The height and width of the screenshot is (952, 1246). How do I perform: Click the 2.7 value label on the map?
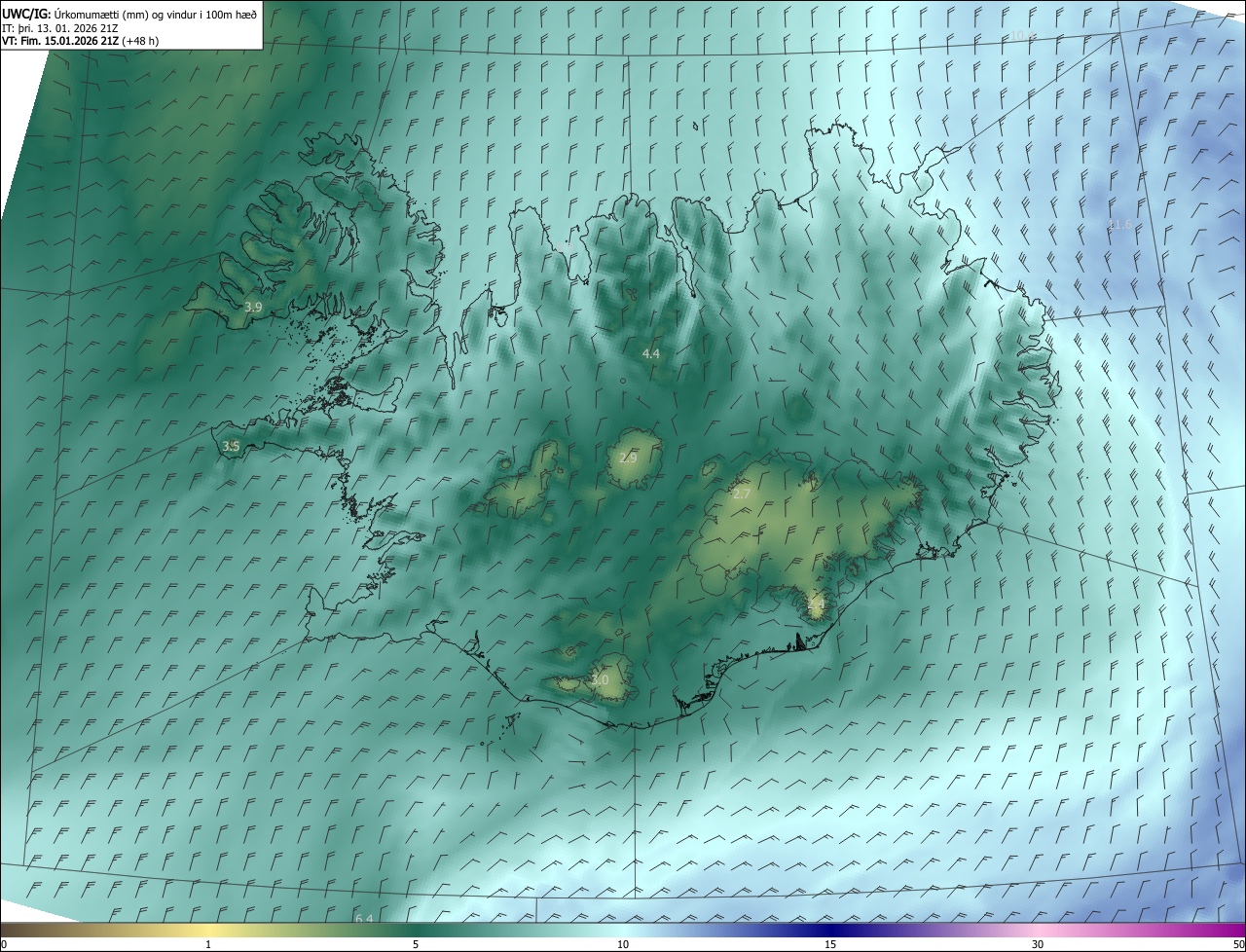pyautogui.click(x=742, y=494)
